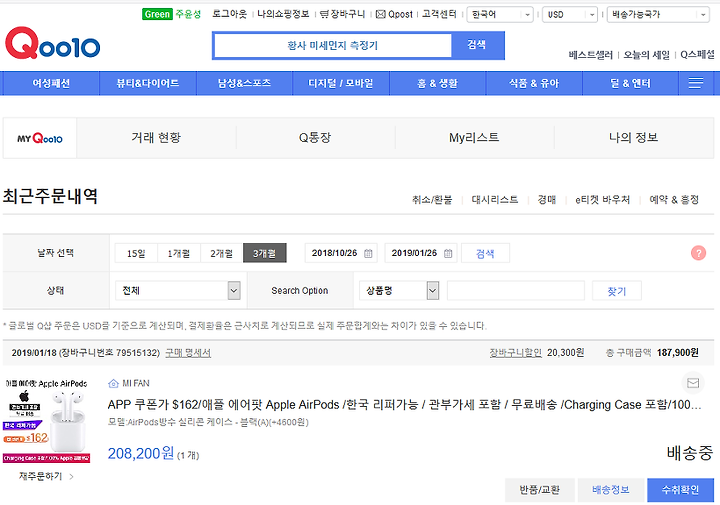
Task: Open end date calendar icon for 2019/01/26
Action: [448, 253]
